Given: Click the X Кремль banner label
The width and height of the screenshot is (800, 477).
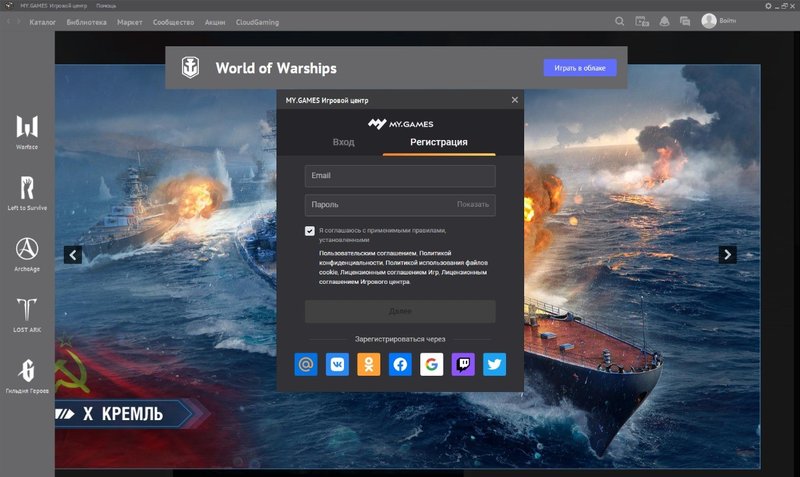Looking at the screenshot, I should pos(122,414).
